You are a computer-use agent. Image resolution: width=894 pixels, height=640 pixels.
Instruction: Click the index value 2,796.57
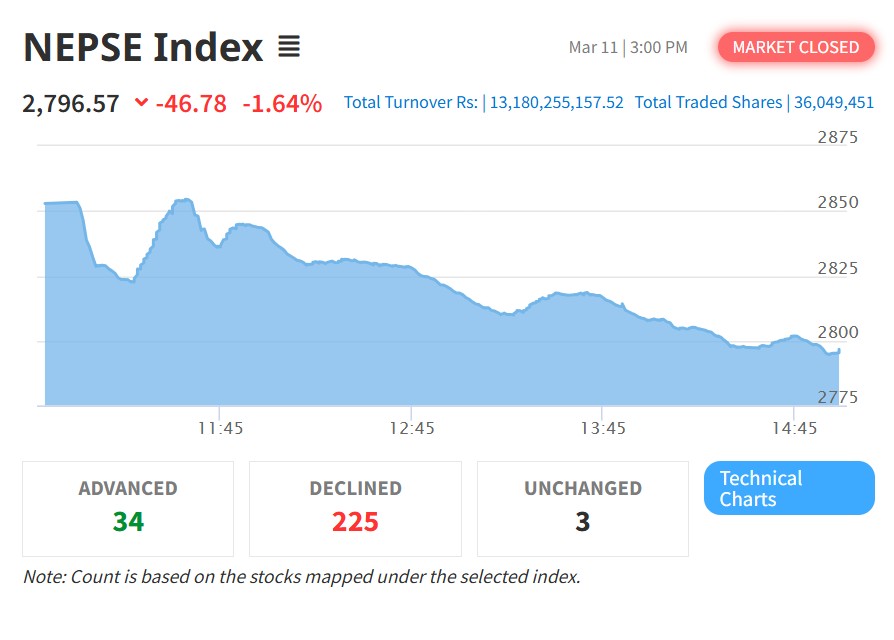[x=71, y=103]
